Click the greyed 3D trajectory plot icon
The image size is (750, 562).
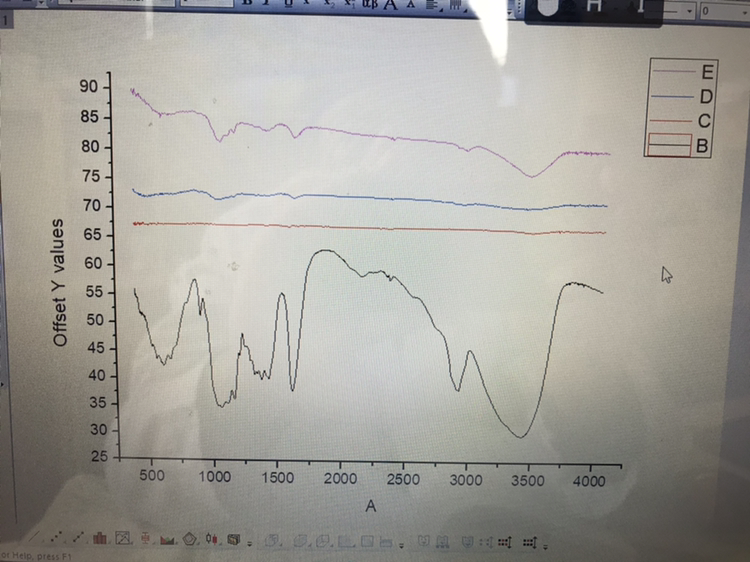pos(301,541)
